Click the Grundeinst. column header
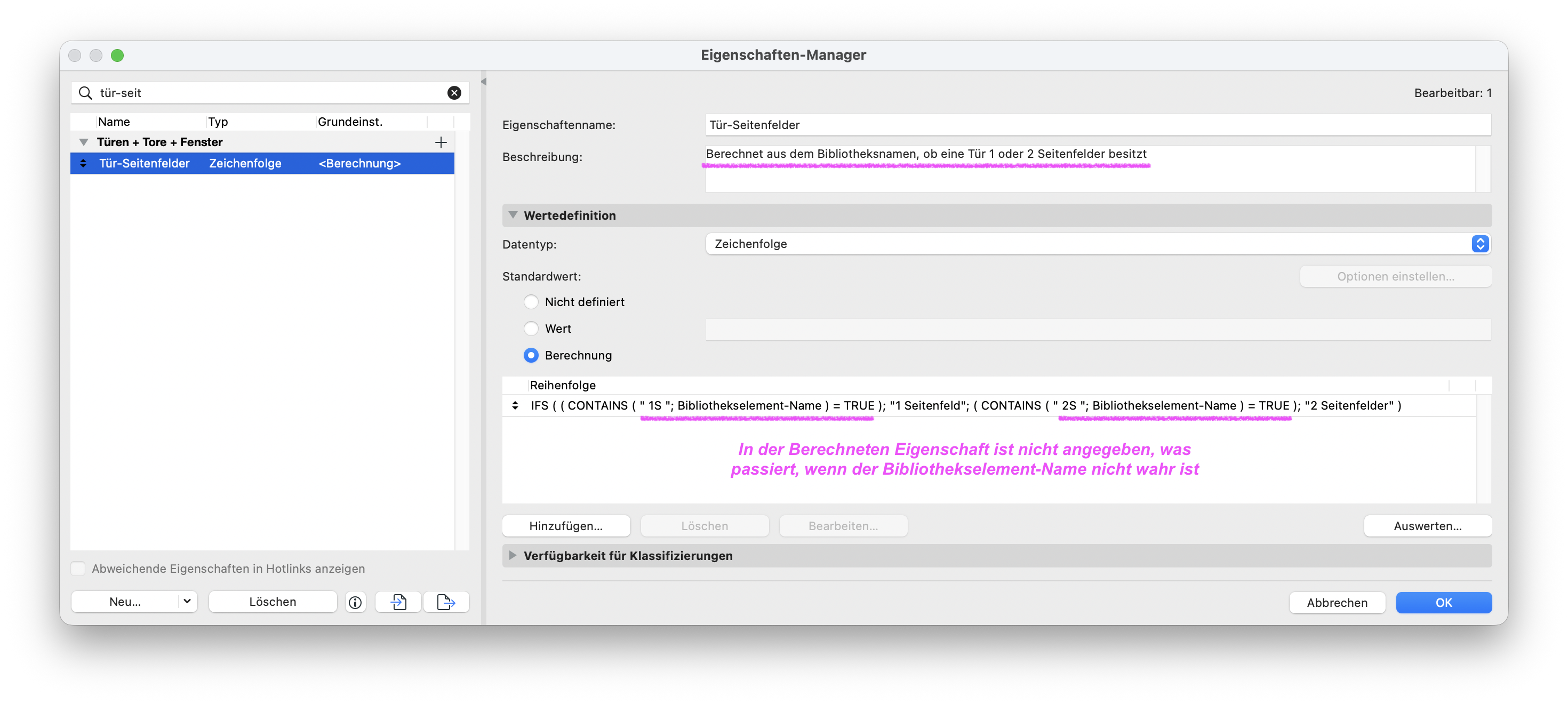 pos(371,122)
